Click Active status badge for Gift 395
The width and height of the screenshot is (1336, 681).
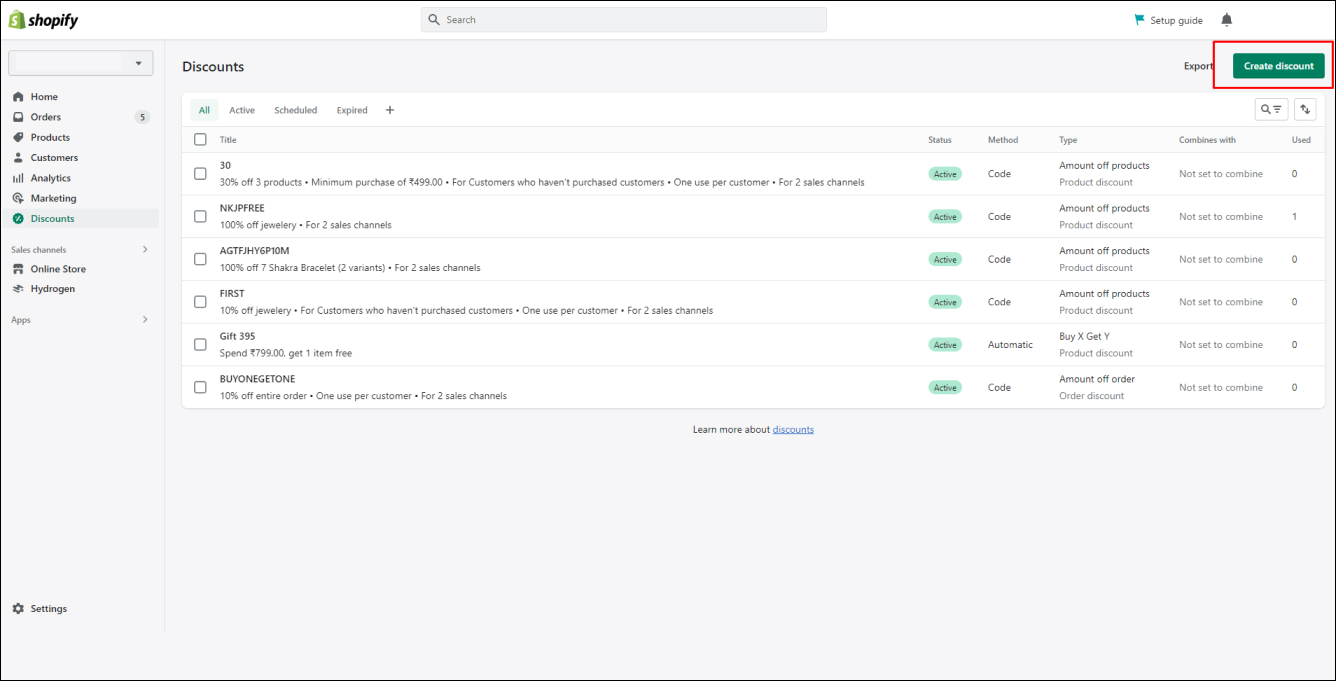[x=945, y=345]
